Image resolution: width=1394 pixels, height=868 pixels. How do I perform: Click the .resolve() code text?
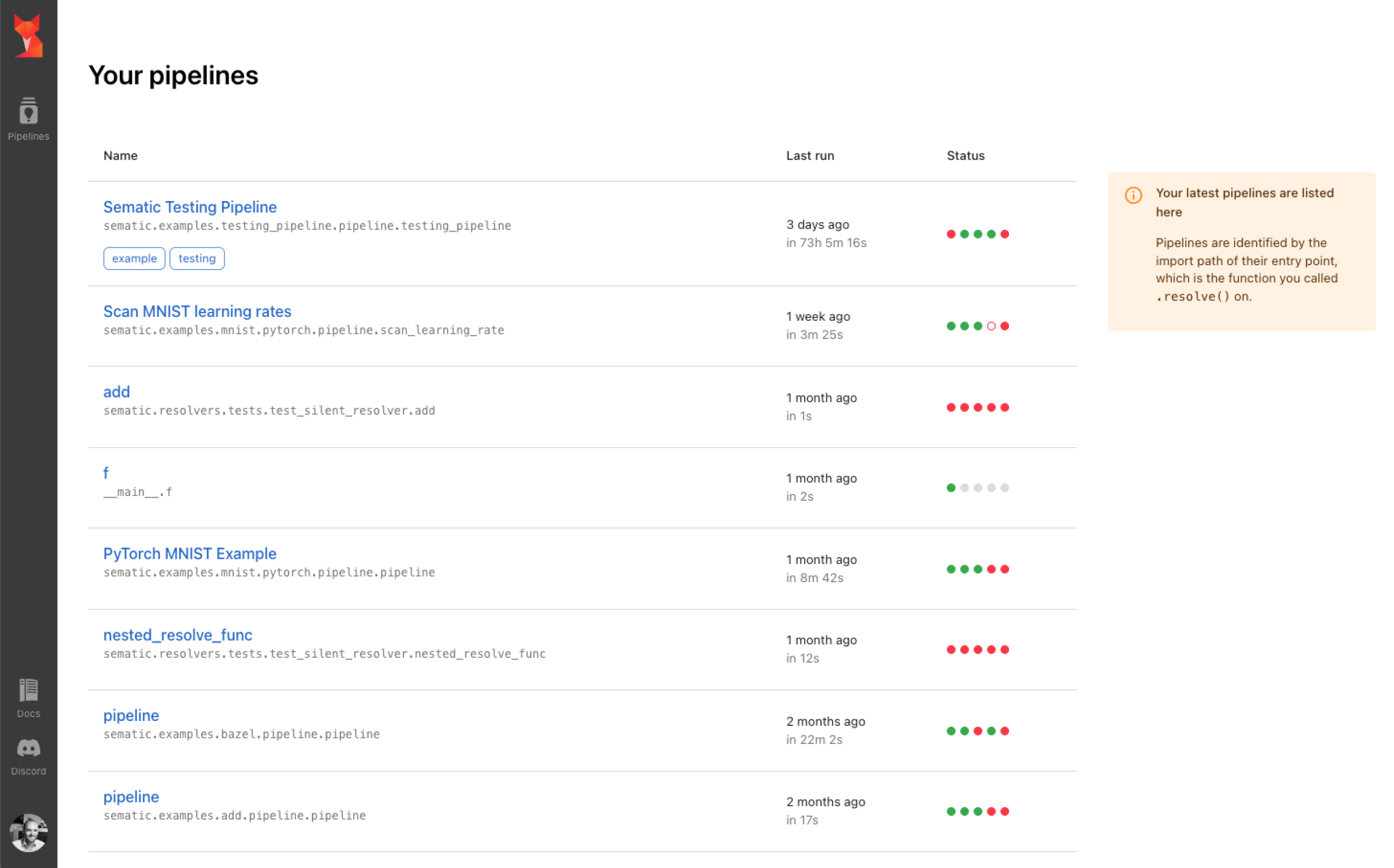pos(1193,297)
